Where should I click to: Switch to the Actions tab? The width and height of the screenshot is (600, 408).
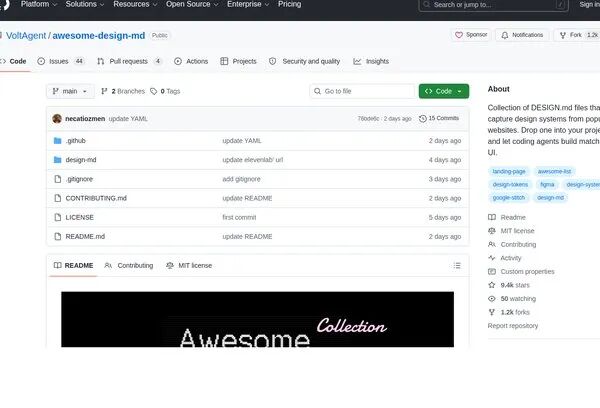point(191,61)
